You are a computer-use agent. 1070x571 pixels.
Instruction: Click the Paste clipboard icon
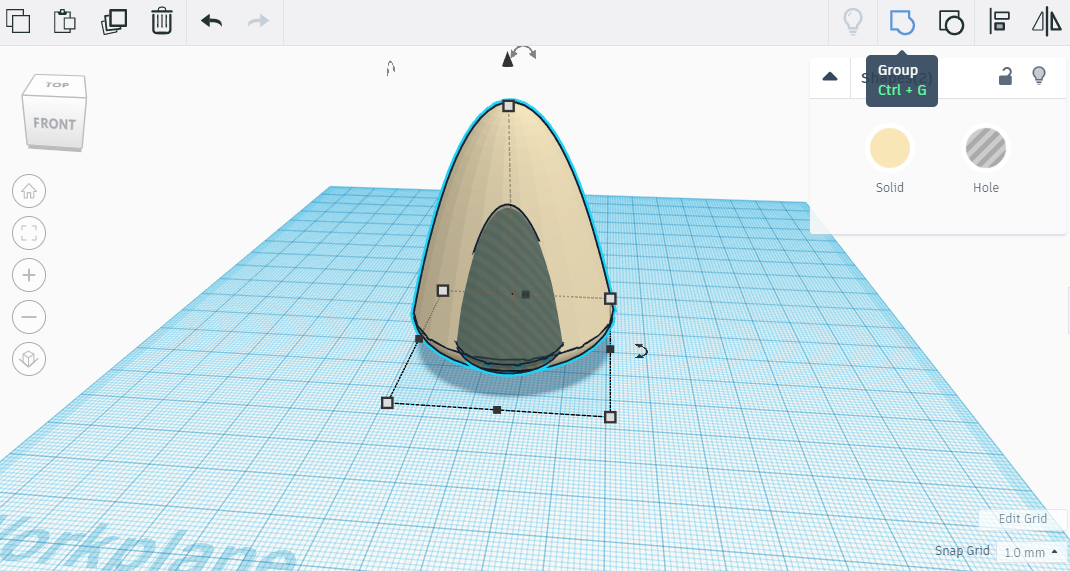(65, 21)
